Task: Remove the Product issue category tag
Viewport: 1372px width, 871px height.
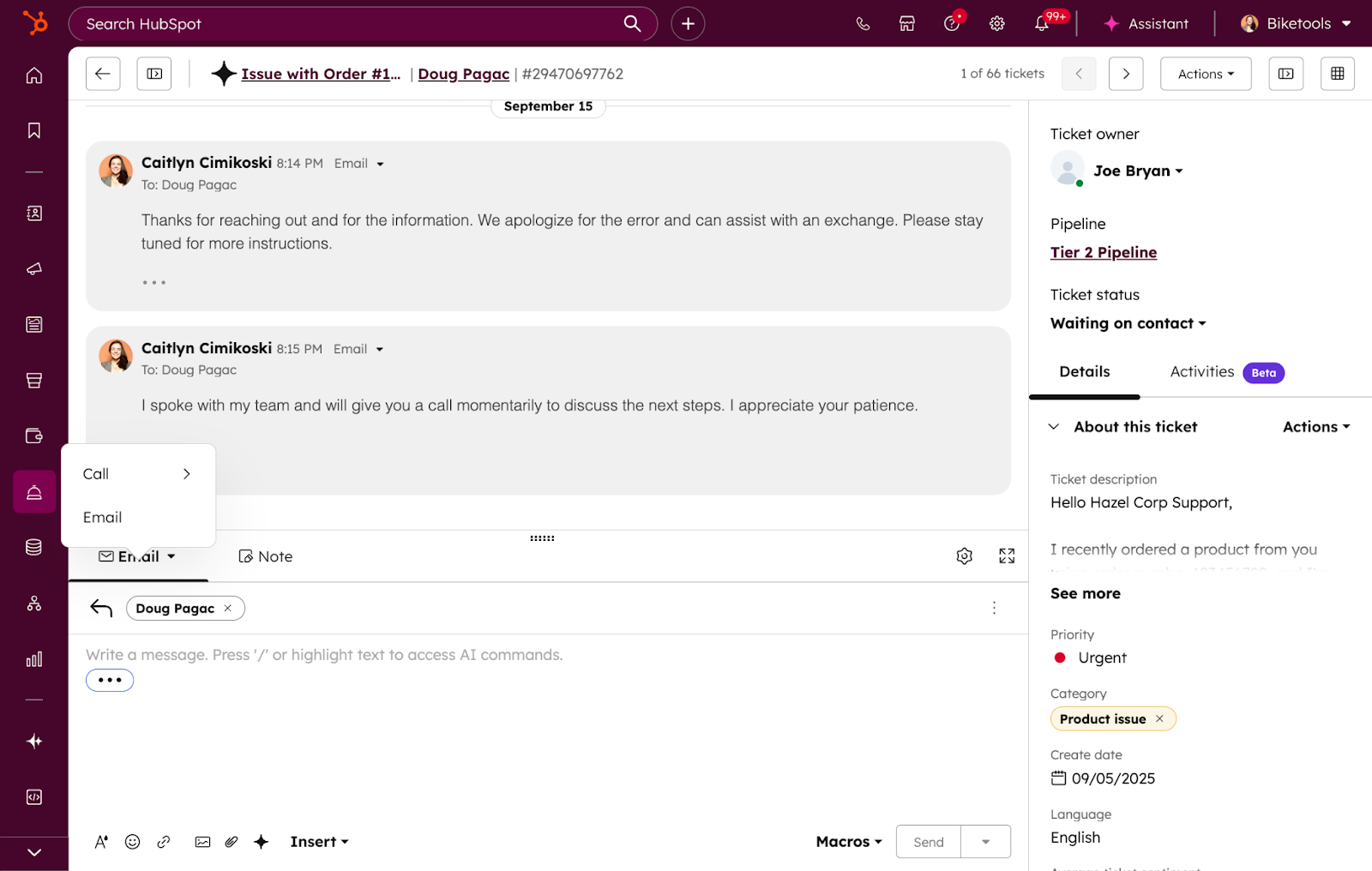Action: [1159, 718]
